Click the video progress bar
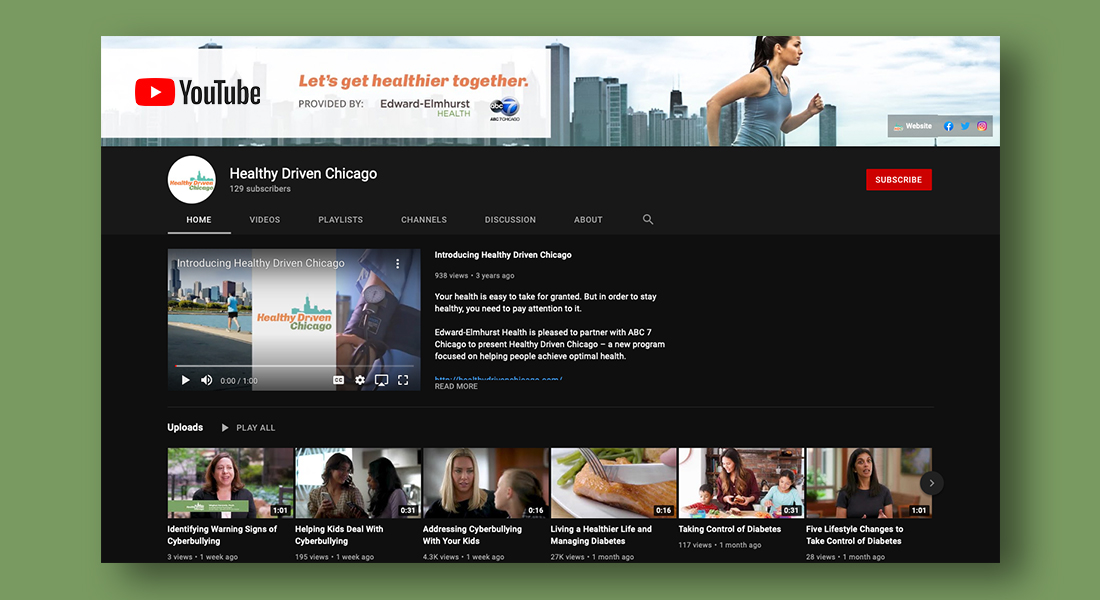Screen dimensions: 1100x600 [294, 366]
